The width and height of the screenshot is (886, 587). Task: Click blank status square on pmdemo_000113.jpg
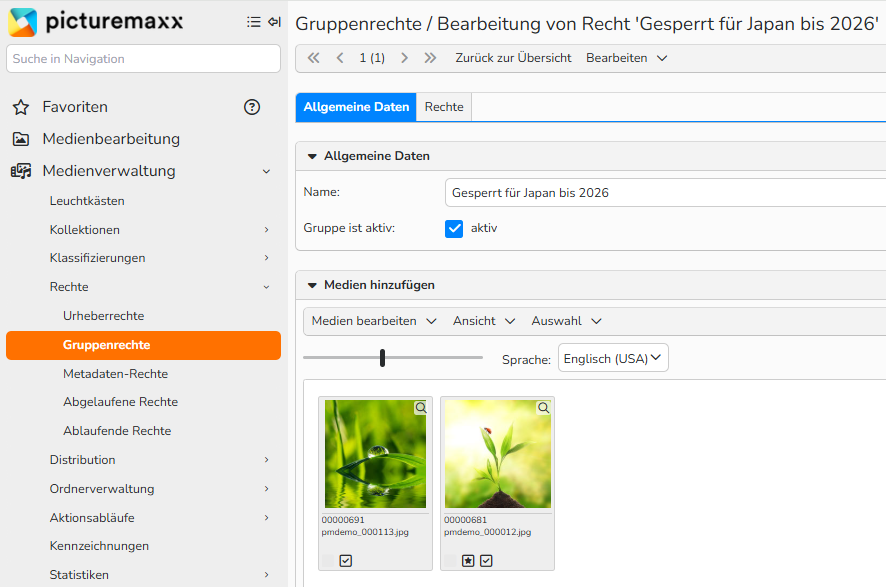point(328,560)
